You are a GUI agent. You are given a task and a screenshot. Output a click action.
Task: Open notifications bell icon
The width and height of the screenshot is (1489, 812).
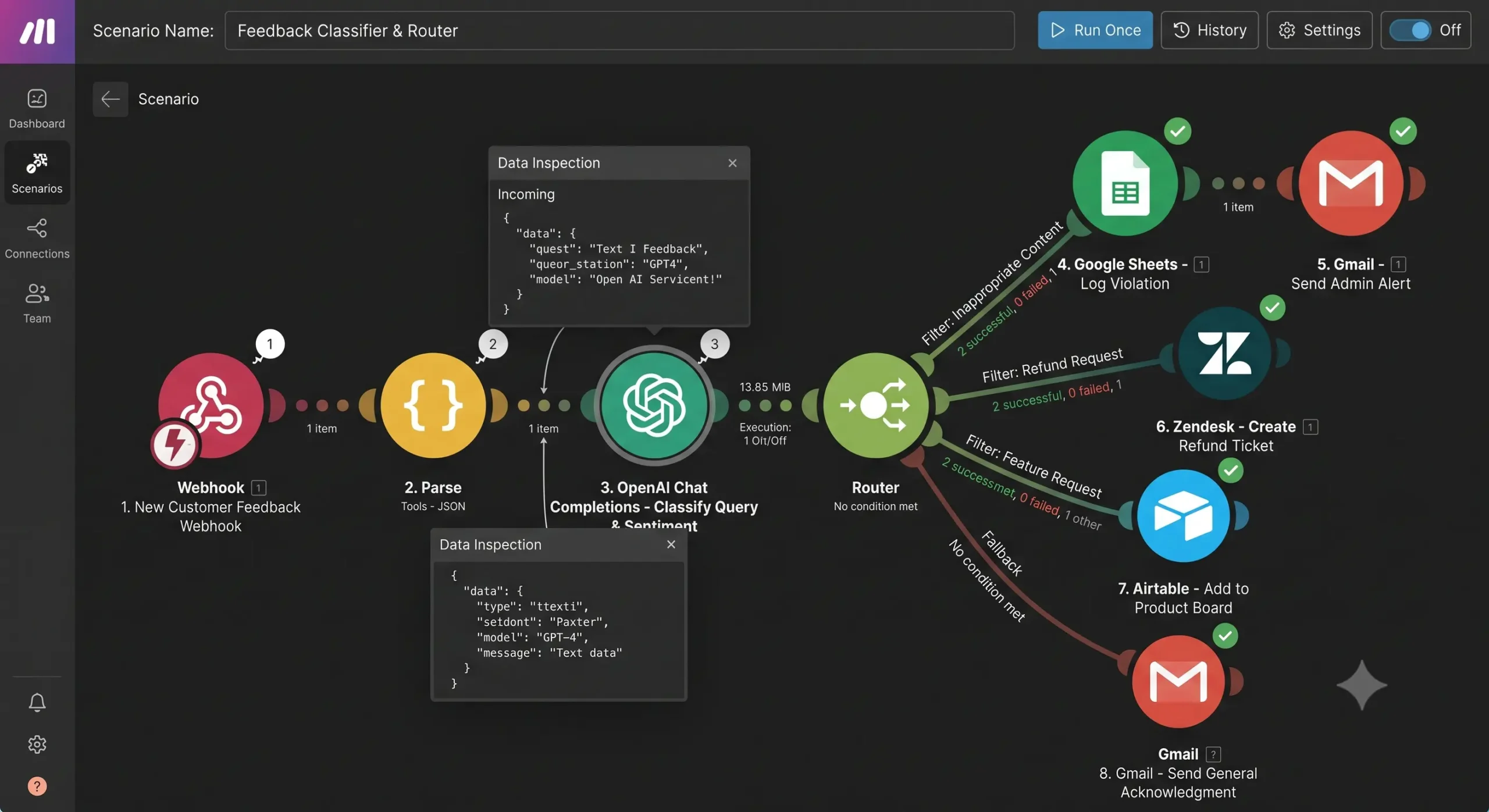click(x=37, y=702)
